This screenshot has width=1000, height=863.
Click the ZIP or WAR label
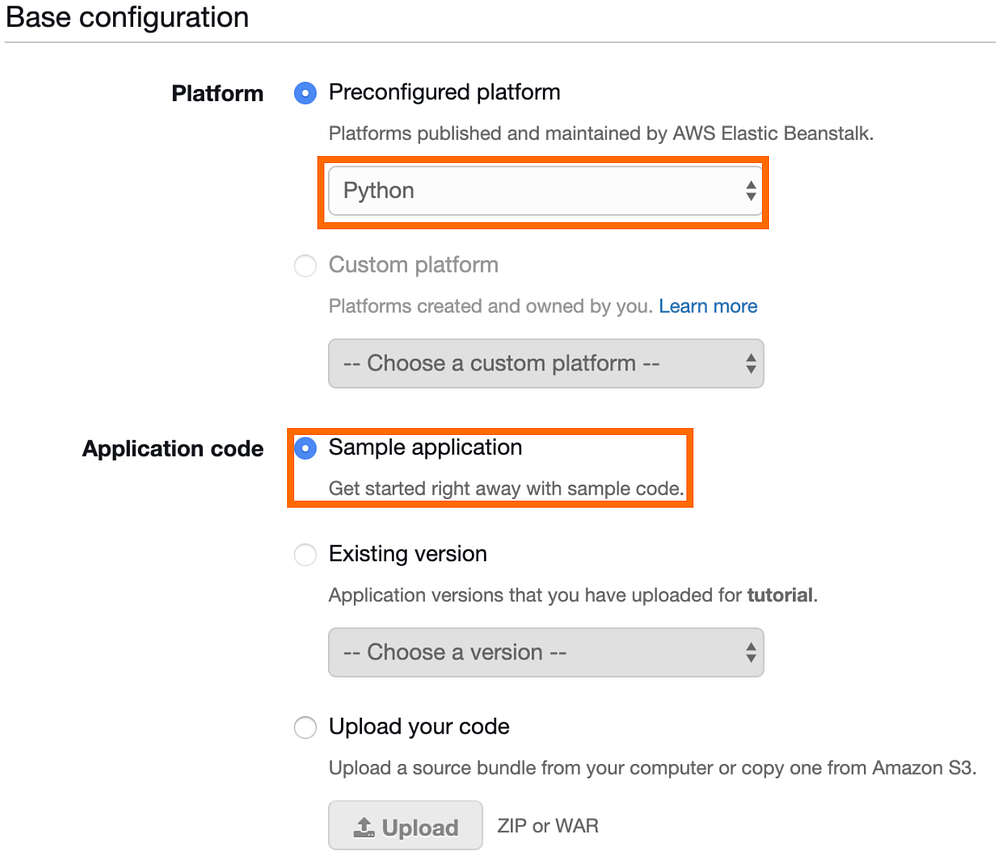pos(546,826)
